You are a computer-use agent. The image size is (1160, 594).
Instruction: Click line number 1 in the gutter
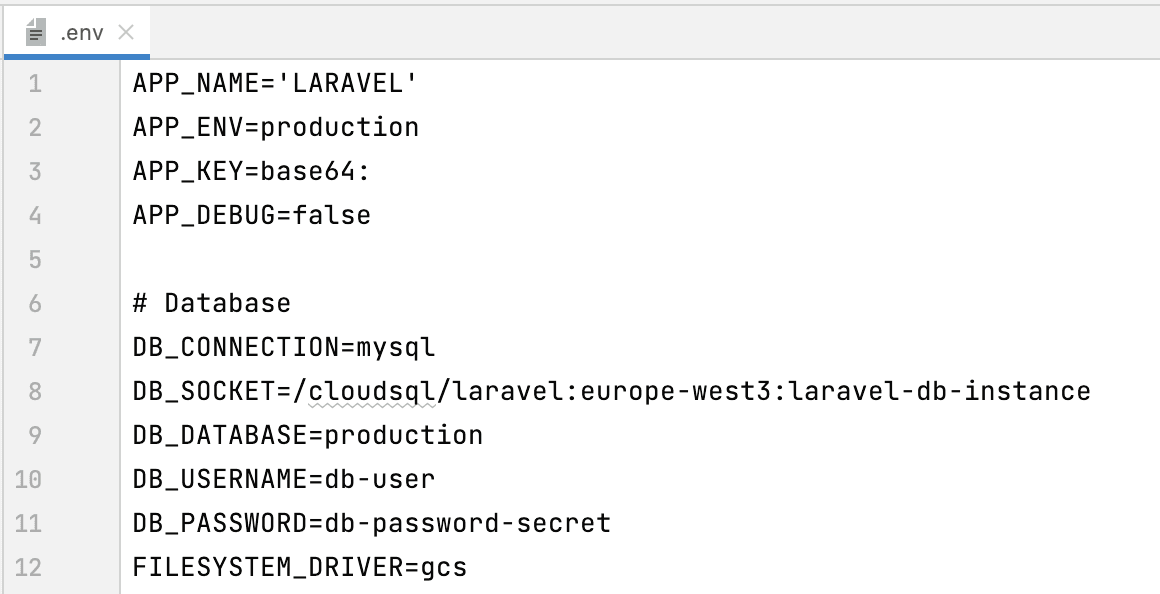coord(34,83)
